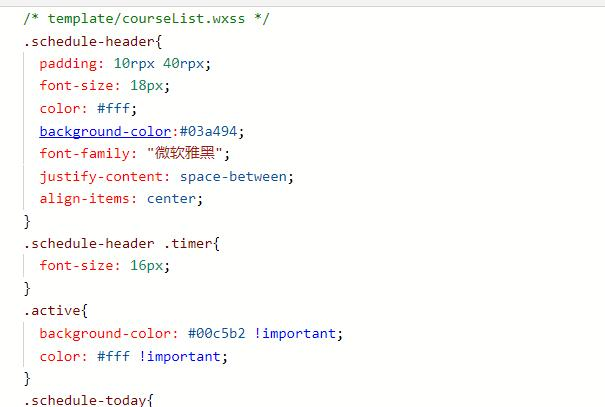Select the .active{ selector line

click(x=56, y=311)
